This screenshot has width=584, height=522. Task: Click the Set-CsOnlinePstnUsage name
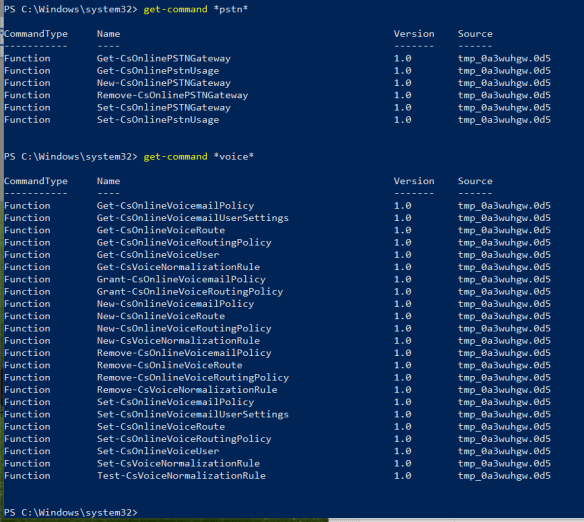click(x=158, y=120)
